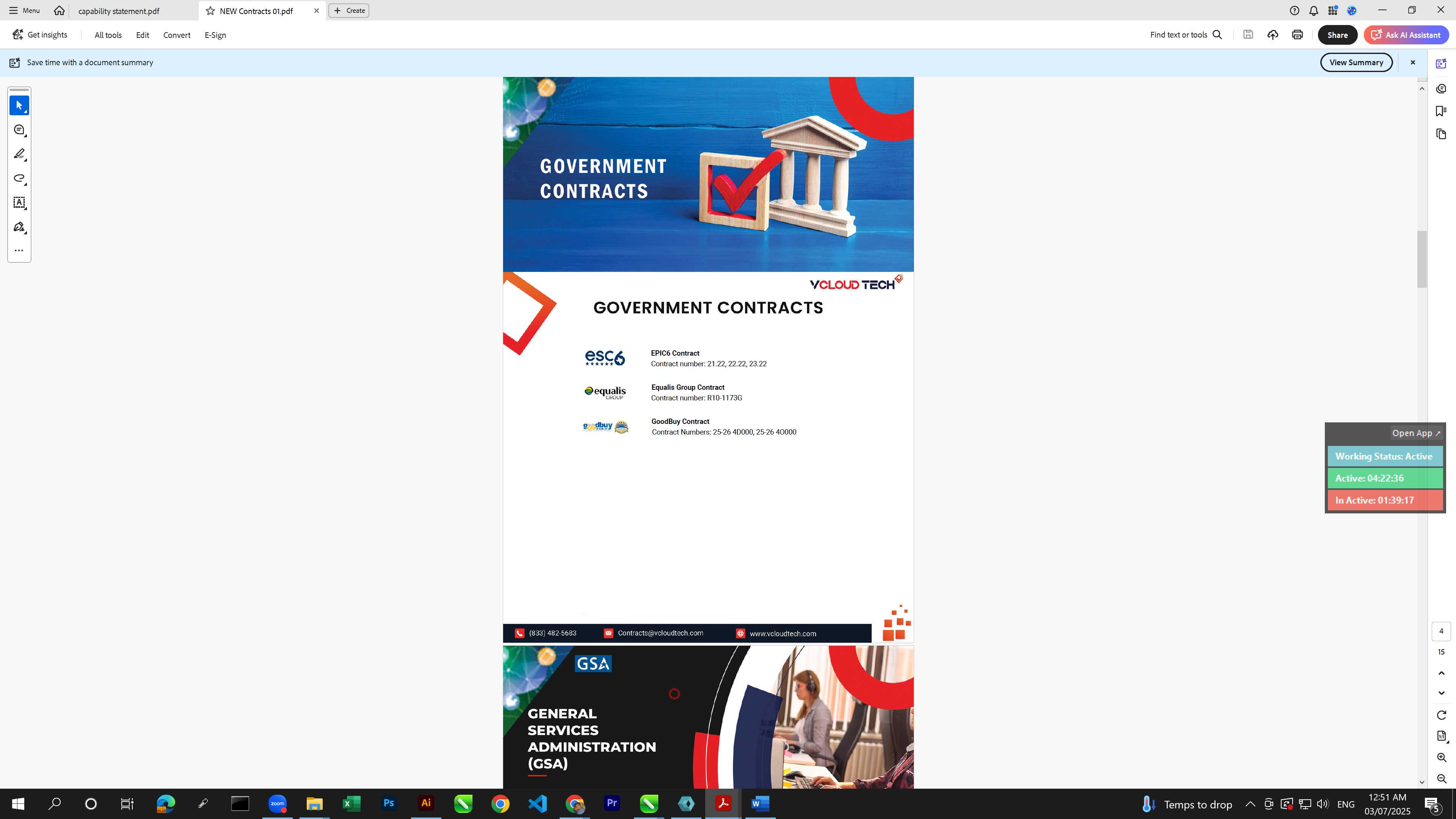Open the account profile avatar

click(x=1352, y=10)
